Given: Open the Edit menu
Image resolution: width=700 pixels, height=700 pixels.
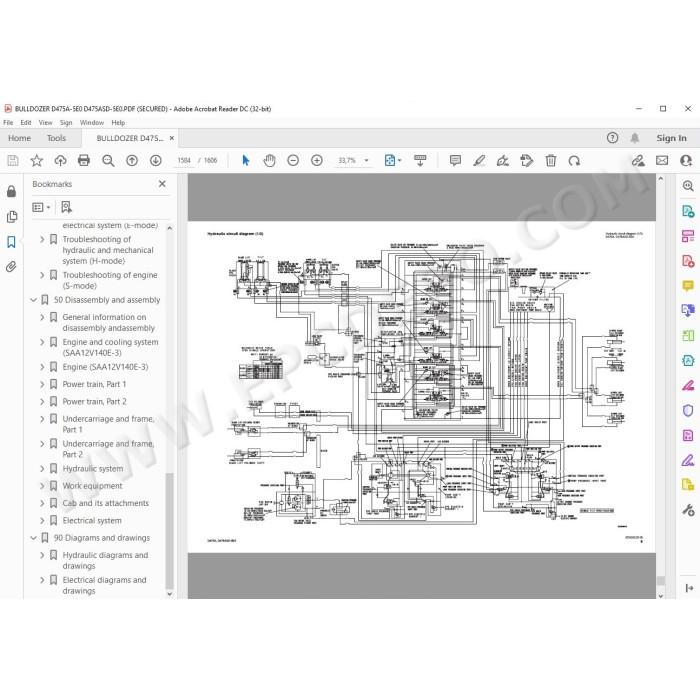Looking at the screenshot, I should pos(26,122).
